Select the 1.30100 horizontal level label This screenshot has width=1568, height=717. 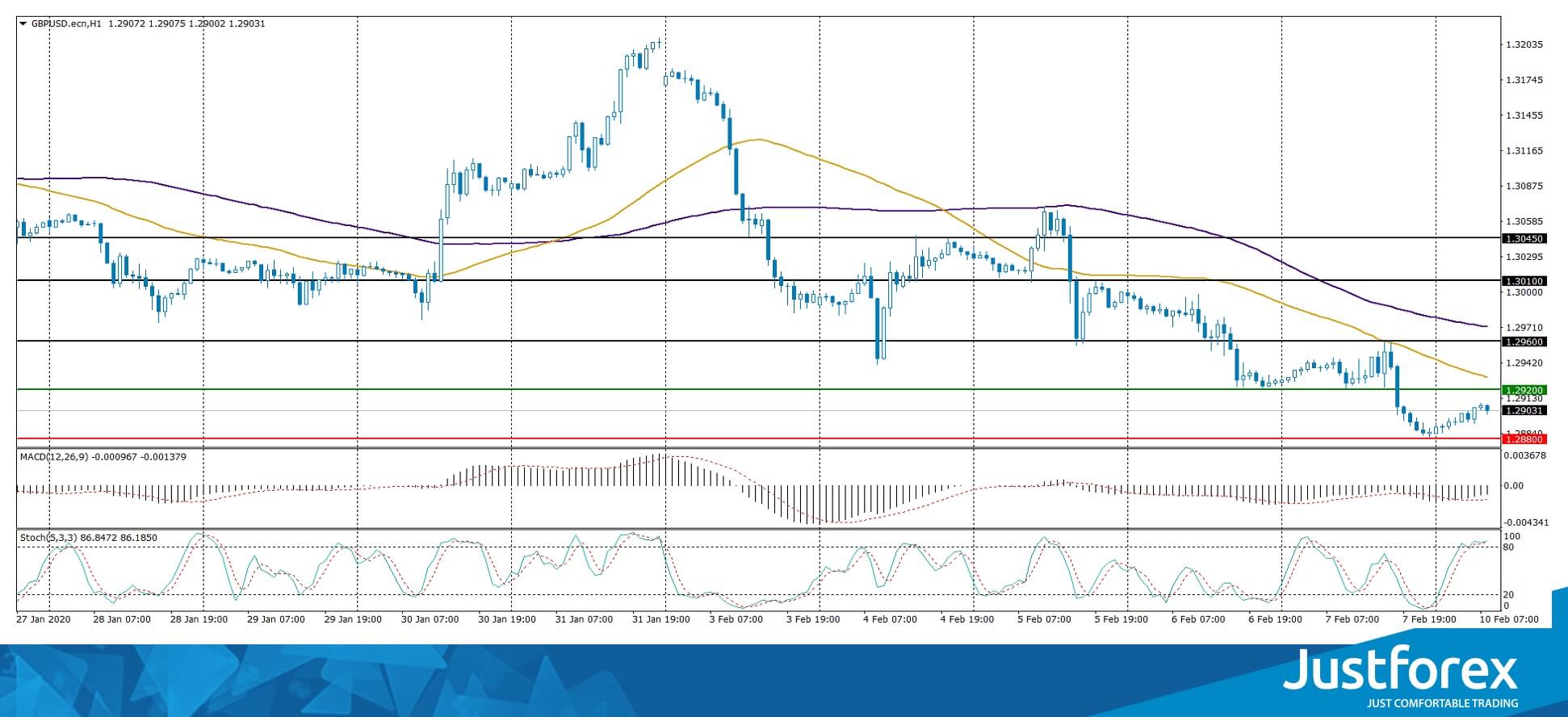[1524, 281]
